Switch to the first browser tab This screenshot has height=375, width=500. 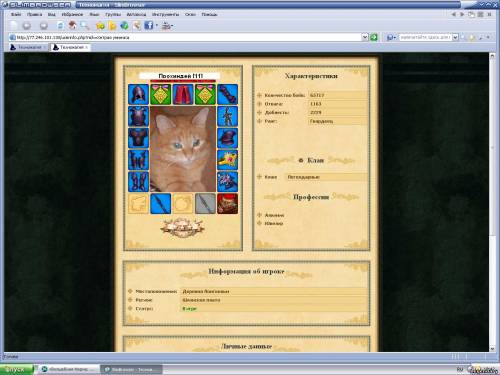coord(28,47)
